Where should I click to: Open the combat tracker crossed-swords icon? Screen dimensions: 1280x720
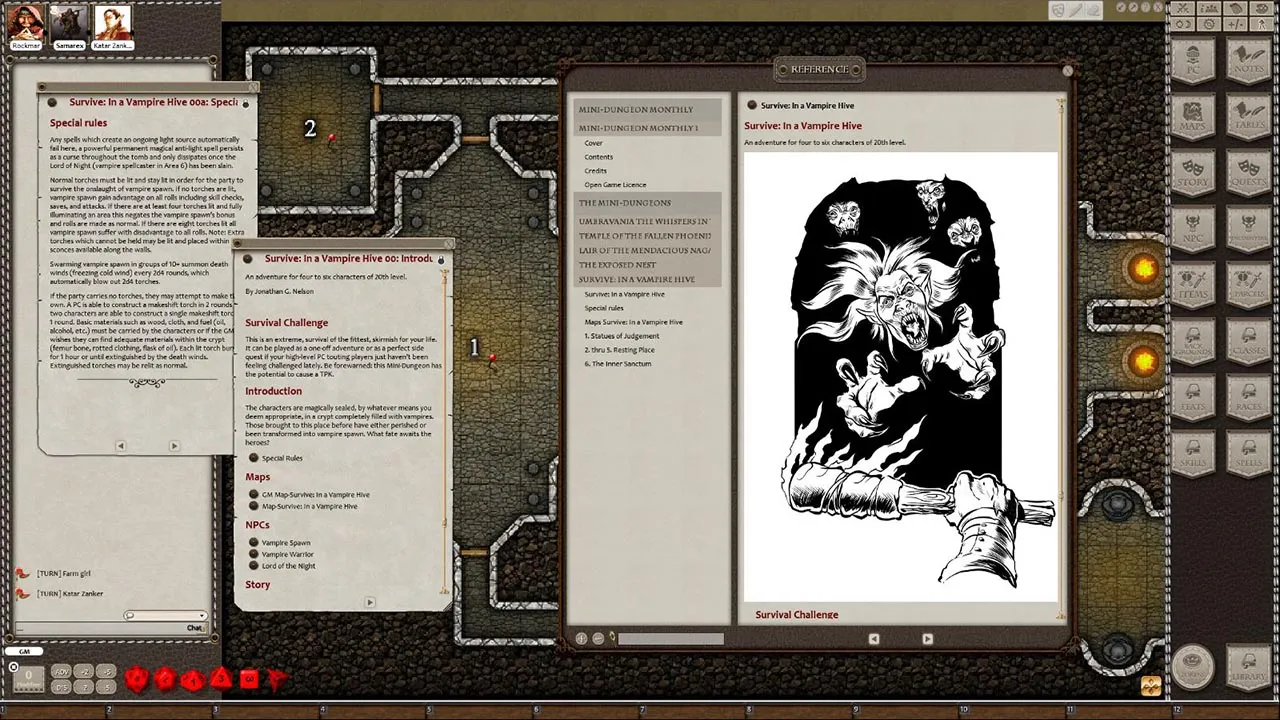tap(1184, 8)
